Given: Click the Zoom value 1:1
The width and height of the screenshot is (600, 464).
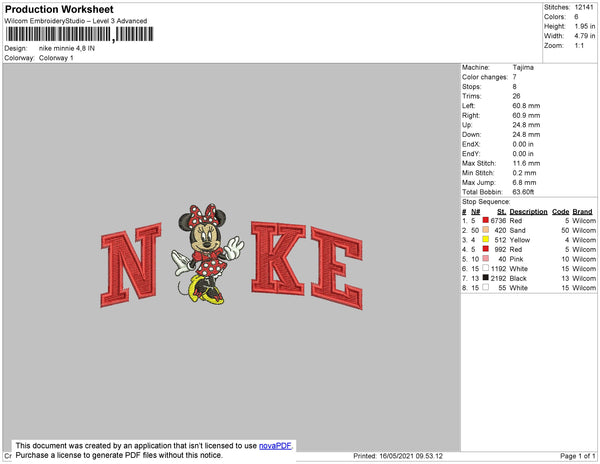Looking at the screenshot, I should click(579, 46).
